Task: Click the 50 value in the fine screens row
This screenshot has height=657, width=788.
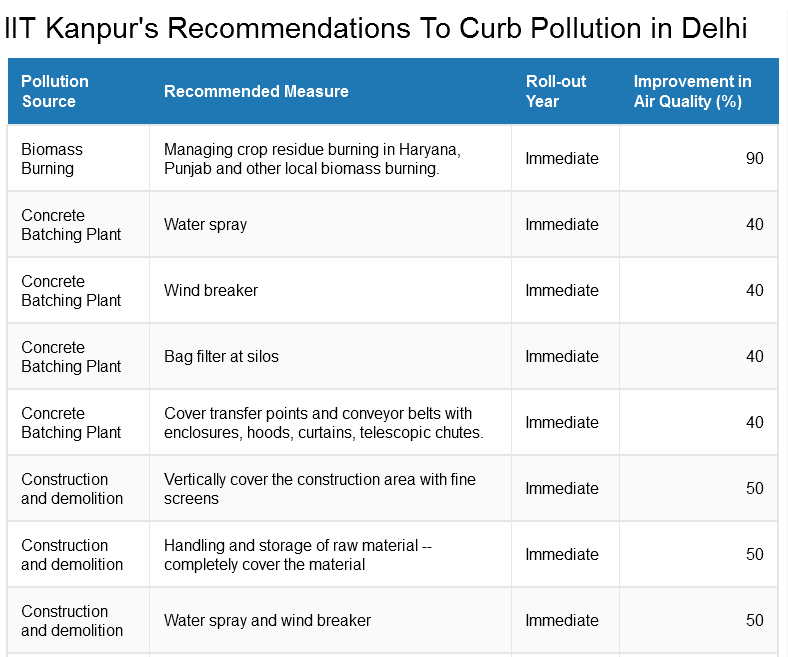Action: point(754,488)
